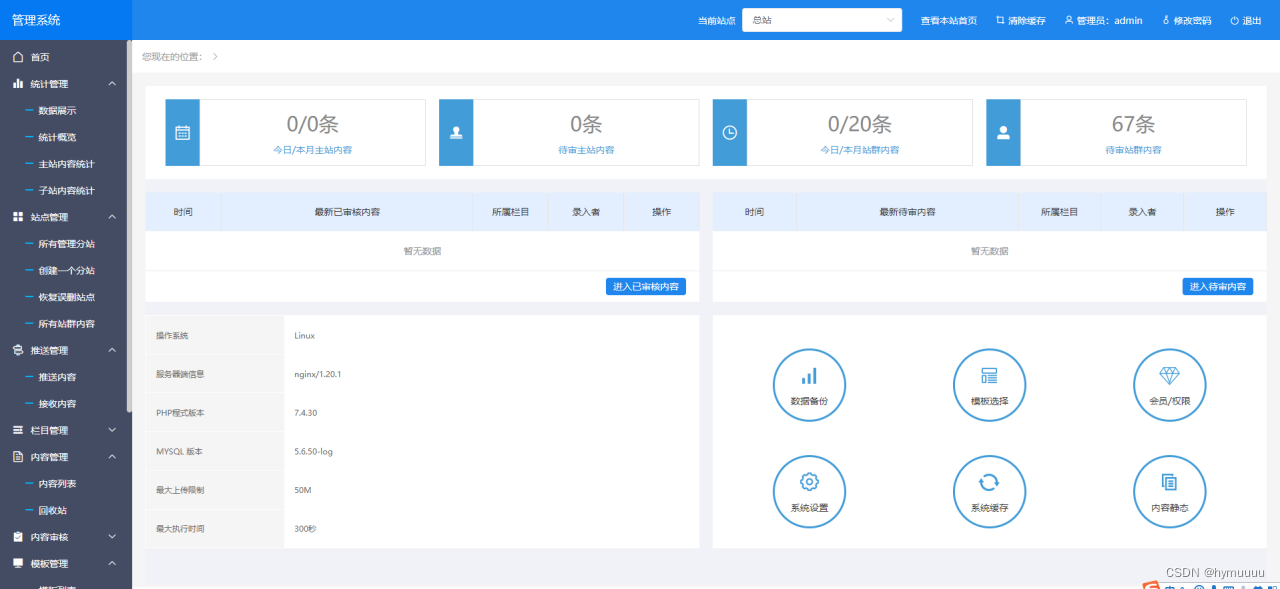Open 所有管理分站 in the sidebar
Viewport: 1280px width, 589px height.
66,244
